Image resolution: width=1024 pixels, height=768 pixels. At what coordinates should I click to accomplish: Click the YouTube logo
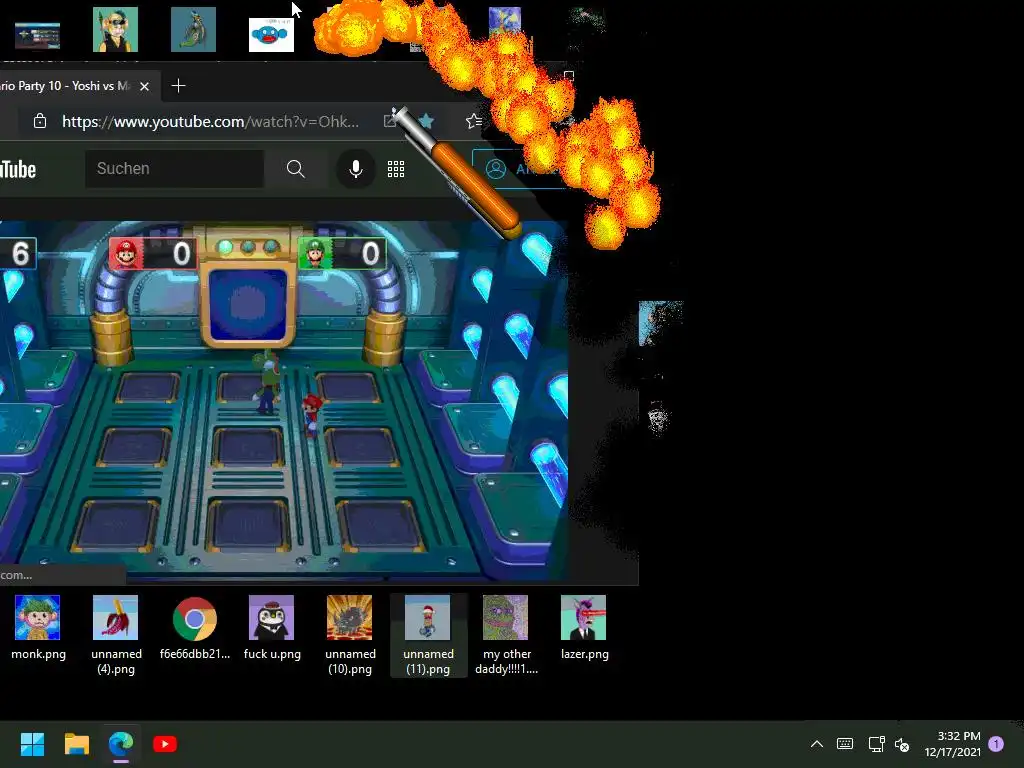(x=18, y=169)
